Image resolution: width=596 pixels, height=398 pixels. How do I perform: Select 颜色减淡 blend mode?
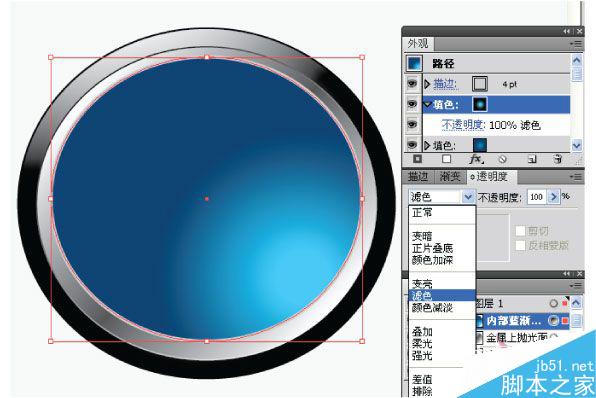click(433, 307)
